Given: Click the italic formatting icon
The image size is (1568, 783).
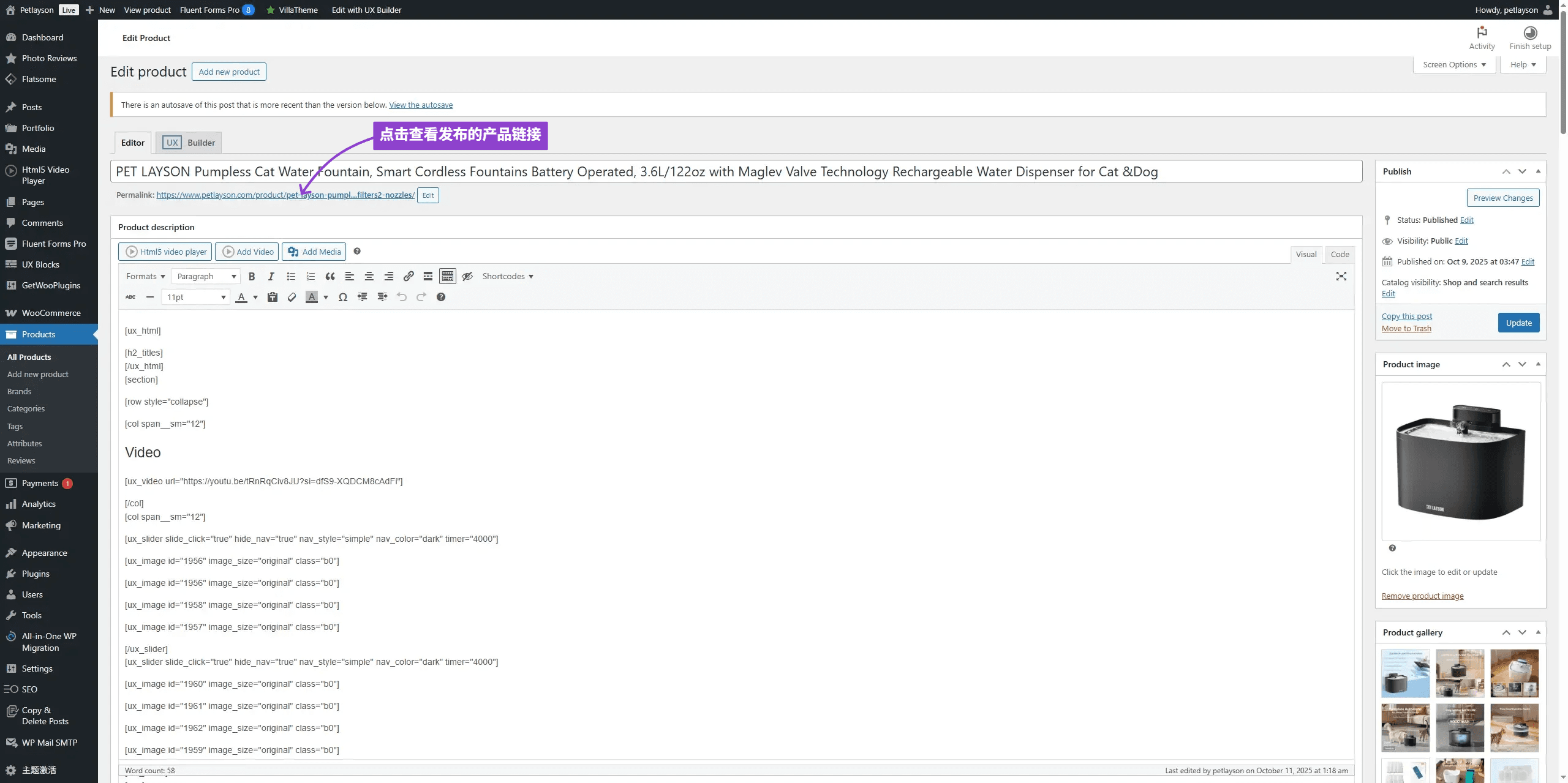Looking at the screenshot, I should point(271,277).
